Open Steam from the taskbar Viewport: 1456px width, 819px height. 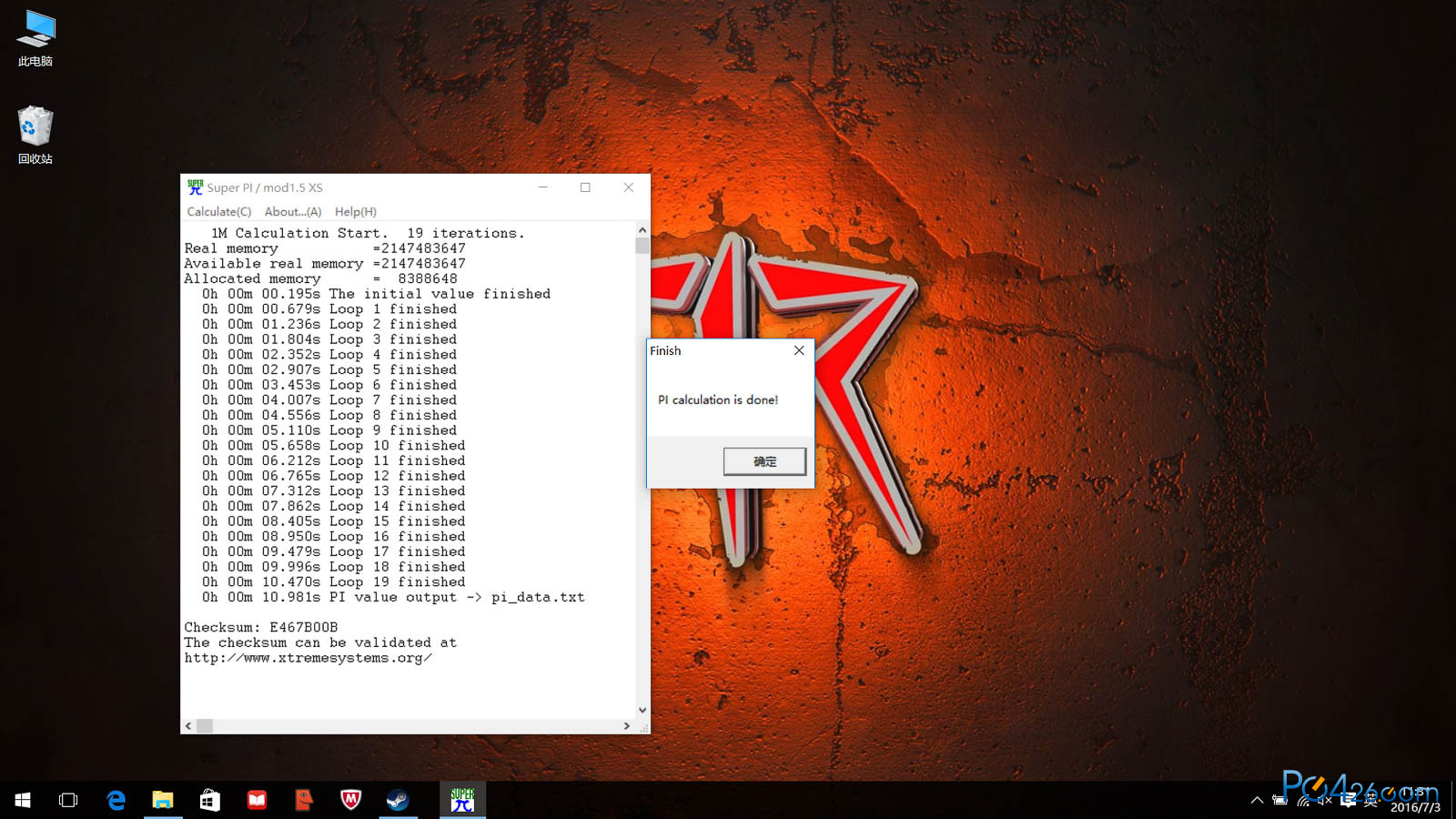click(x=398, y=800)
